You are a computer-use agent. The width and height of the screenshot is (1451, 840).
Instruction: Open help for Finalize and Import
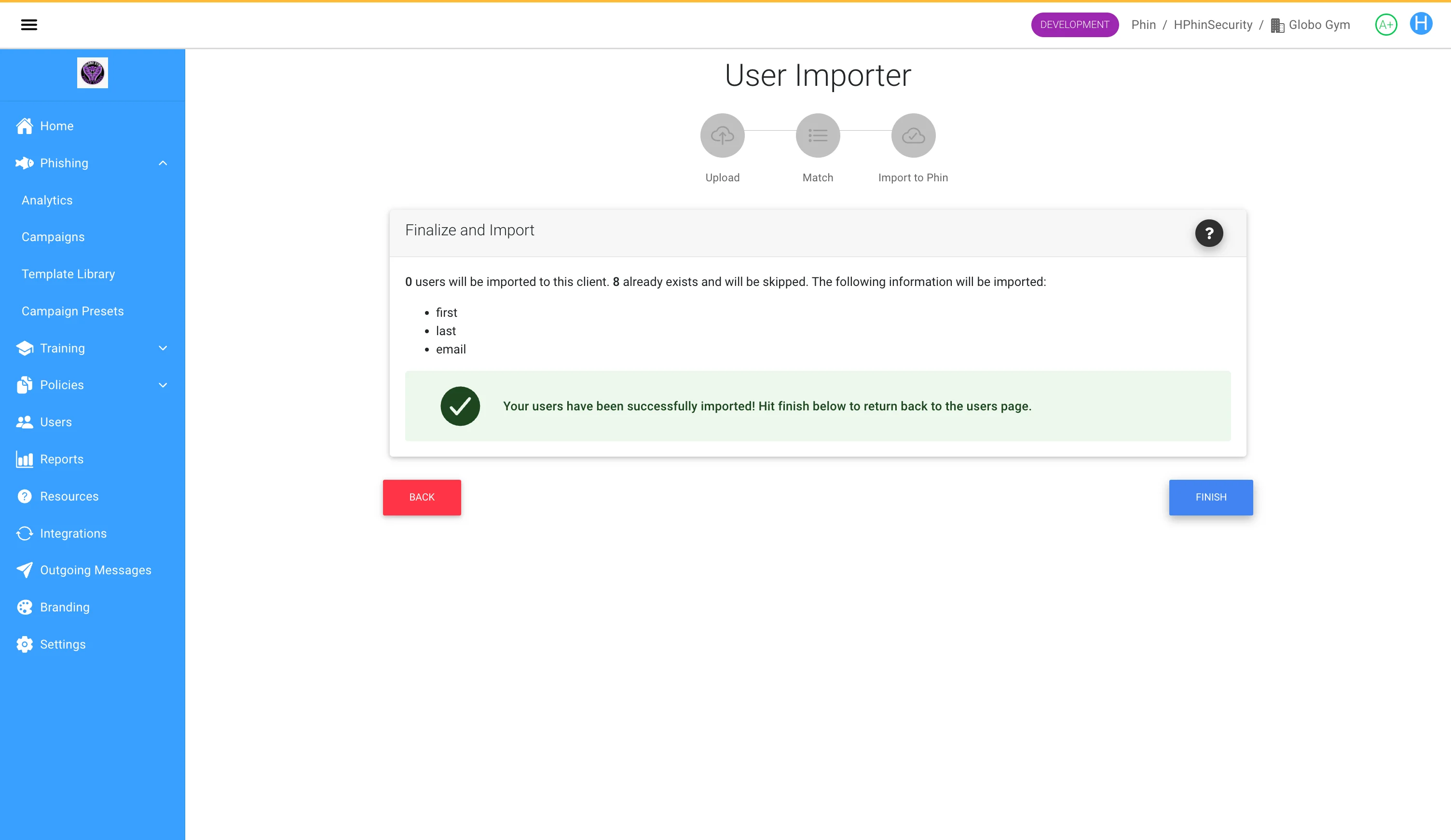[x=1208, y=233]
